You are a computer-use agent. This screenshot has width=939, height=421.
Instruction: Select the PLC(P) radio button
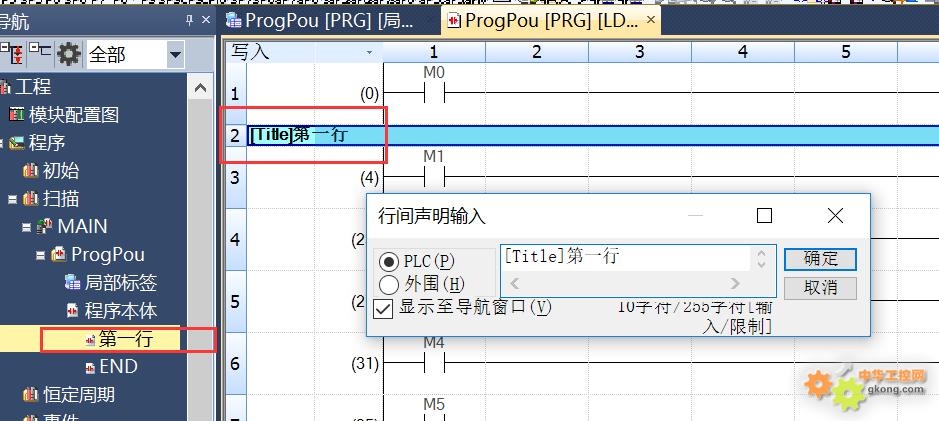389,262
